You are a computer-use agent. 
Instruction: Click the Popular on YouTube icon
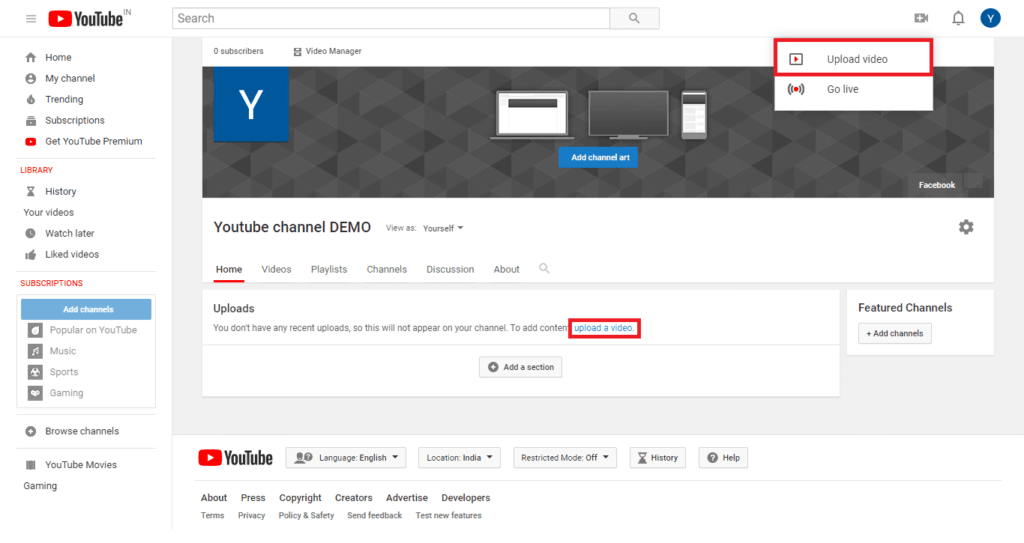click(x=35, y=330)
